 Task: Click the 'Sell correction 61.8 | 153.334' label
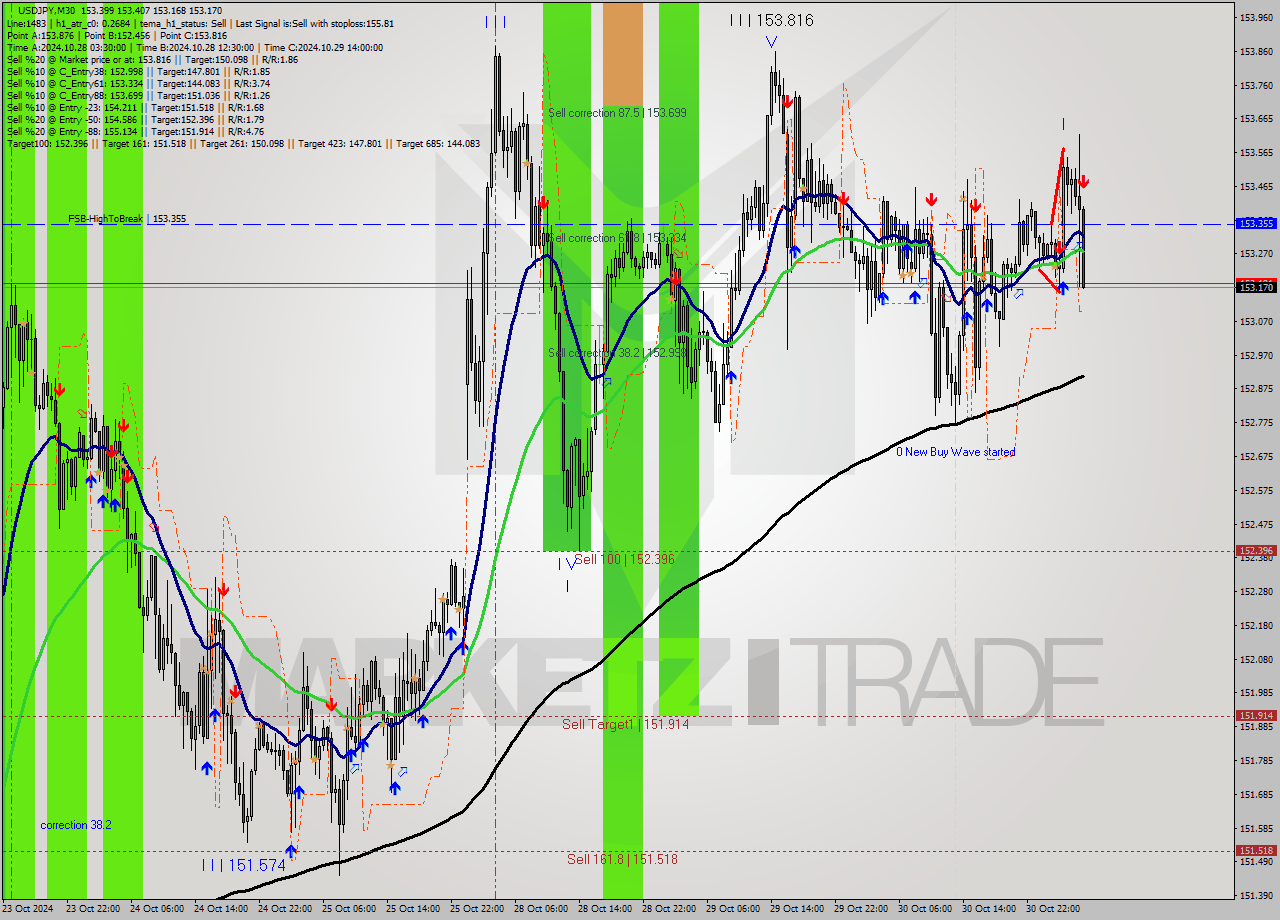617,238
